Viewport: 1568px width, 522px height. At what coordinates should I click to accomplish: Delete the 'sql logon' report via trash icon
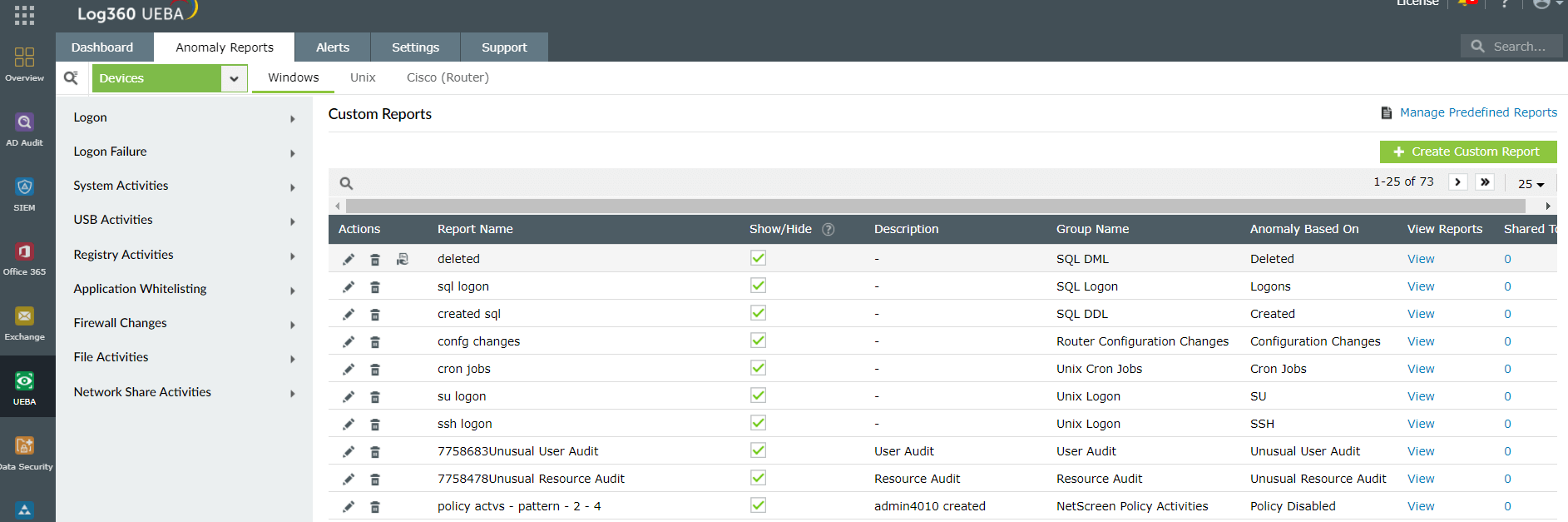click(375, 287)
